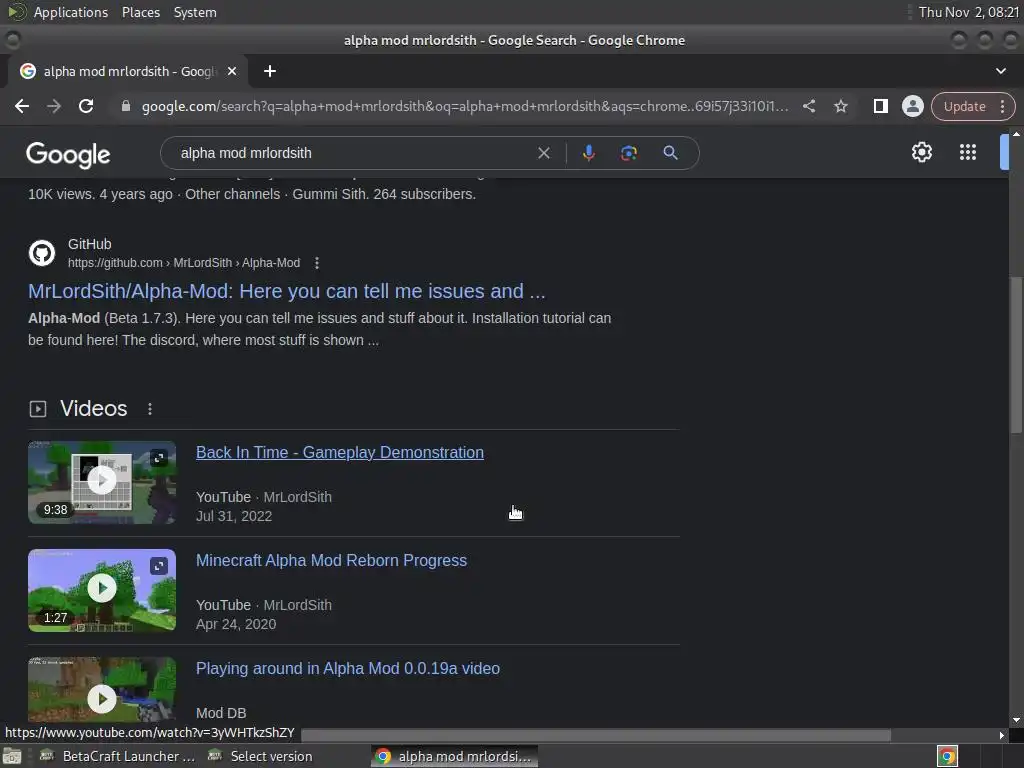The height and width of the screenshot is (768, 1024).
Task: Submit search with magnifier icon
Action: 671,153
